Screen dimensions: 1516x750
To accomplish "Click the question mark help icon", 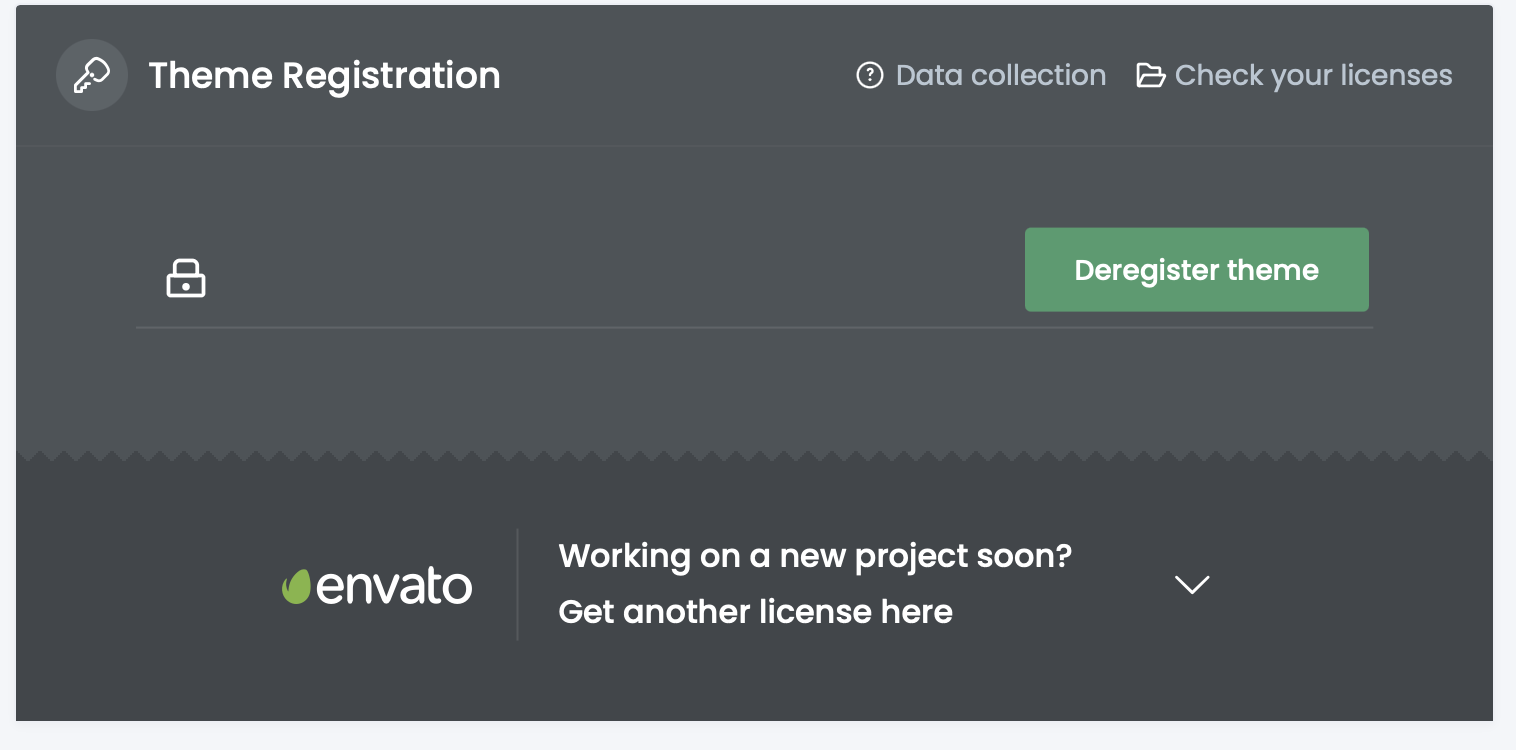I will (x=870, y=75).
